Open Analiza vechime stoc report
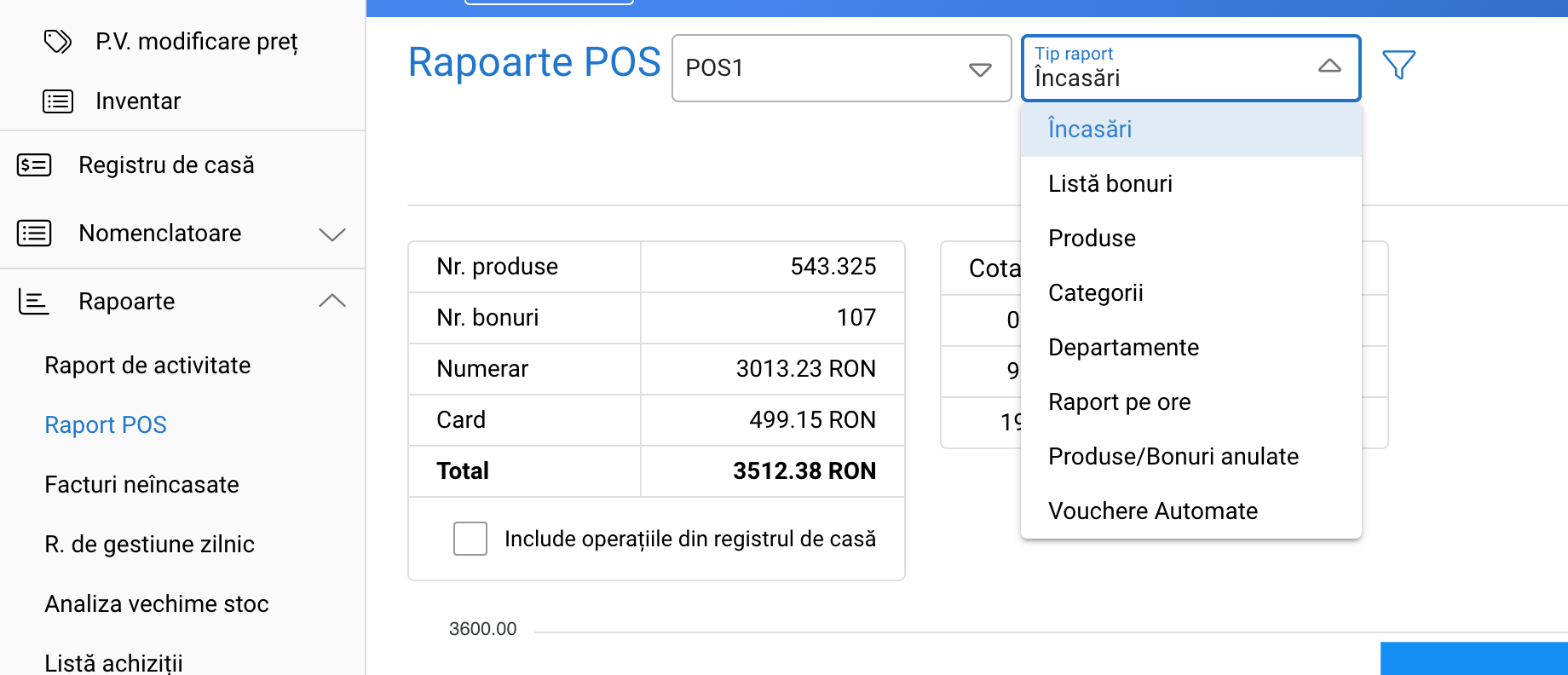 (x=157, y=604)
